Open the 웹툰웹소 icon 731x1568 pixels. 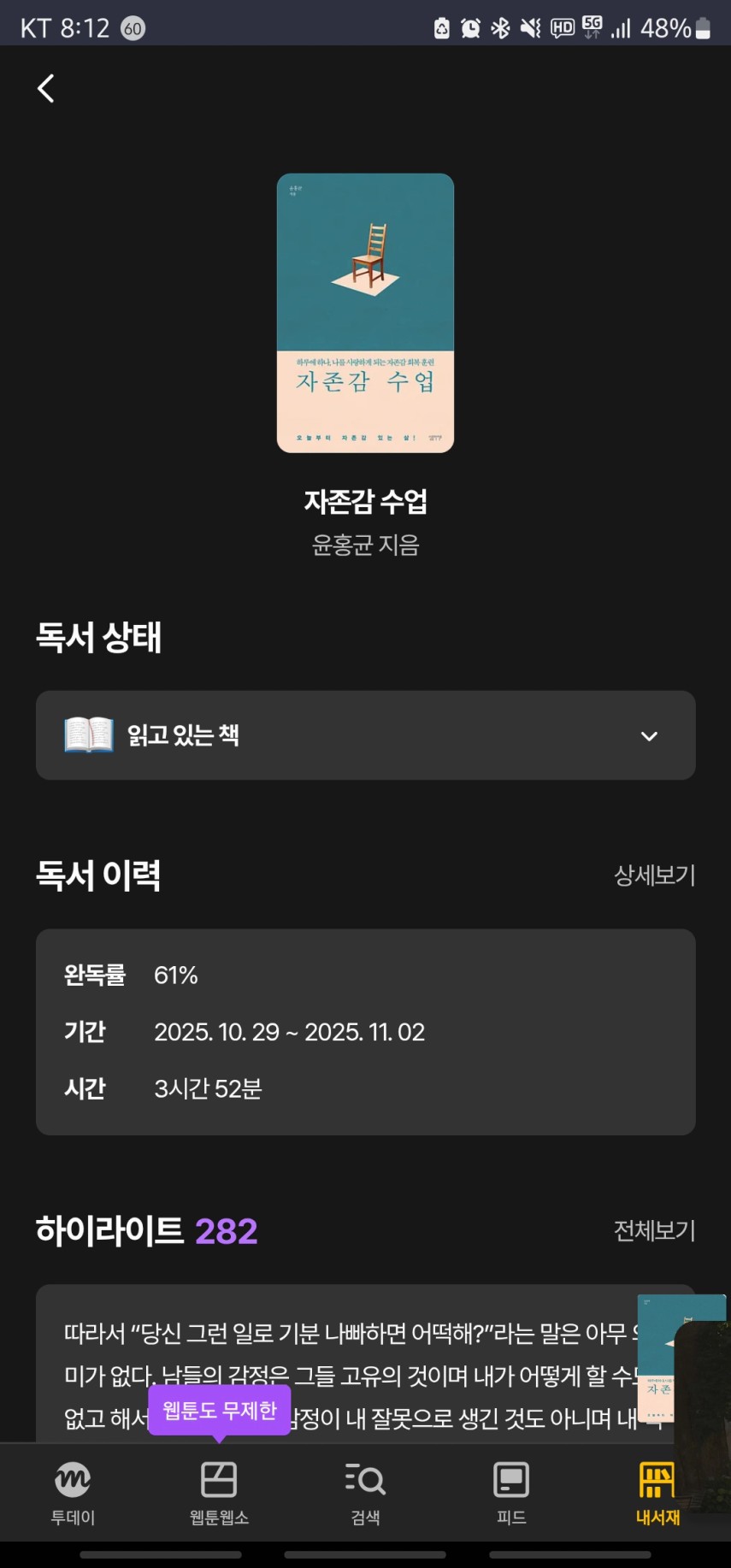pos(219,1482)
